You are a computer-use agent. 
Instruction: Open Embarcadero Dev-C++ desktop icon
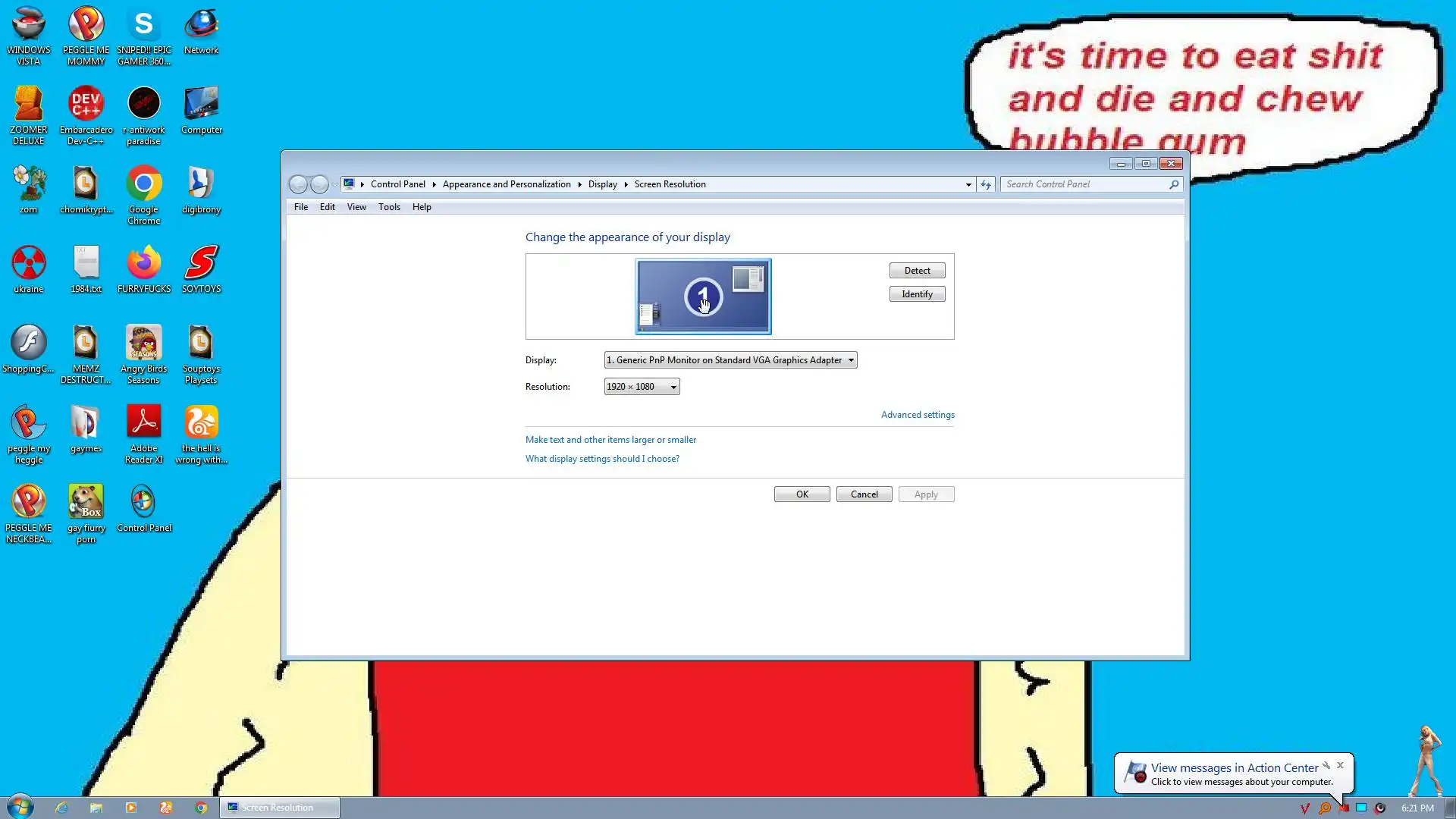click(86, 105)
